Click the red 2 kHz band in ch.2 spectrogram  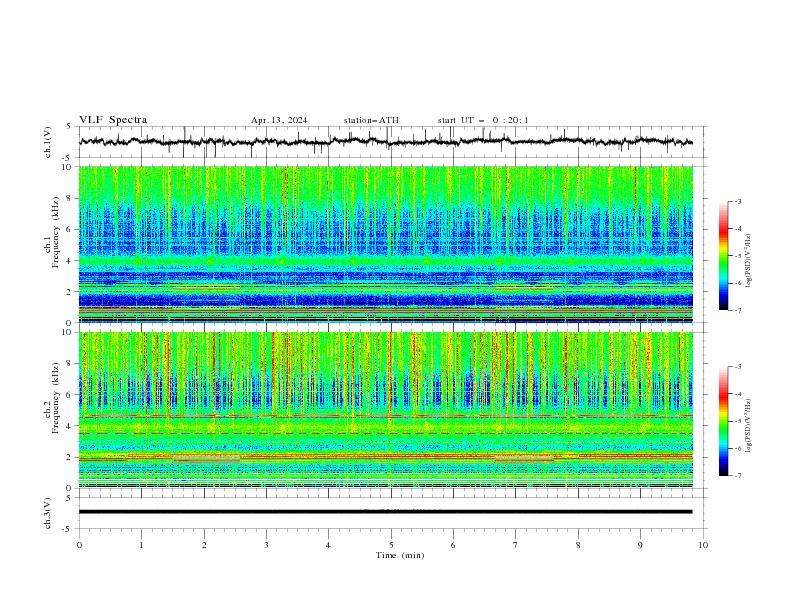tap(386, 456)
